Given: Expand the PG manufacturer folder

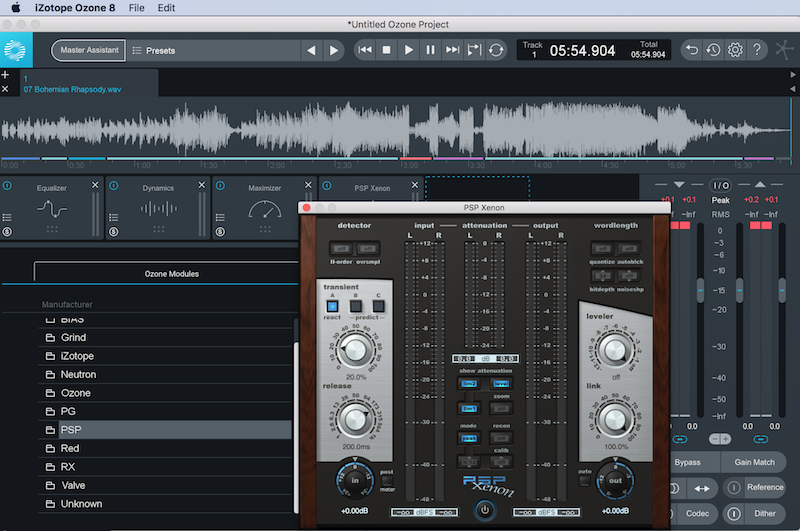Looking at the screenshot, I should (x=164, y=411).
